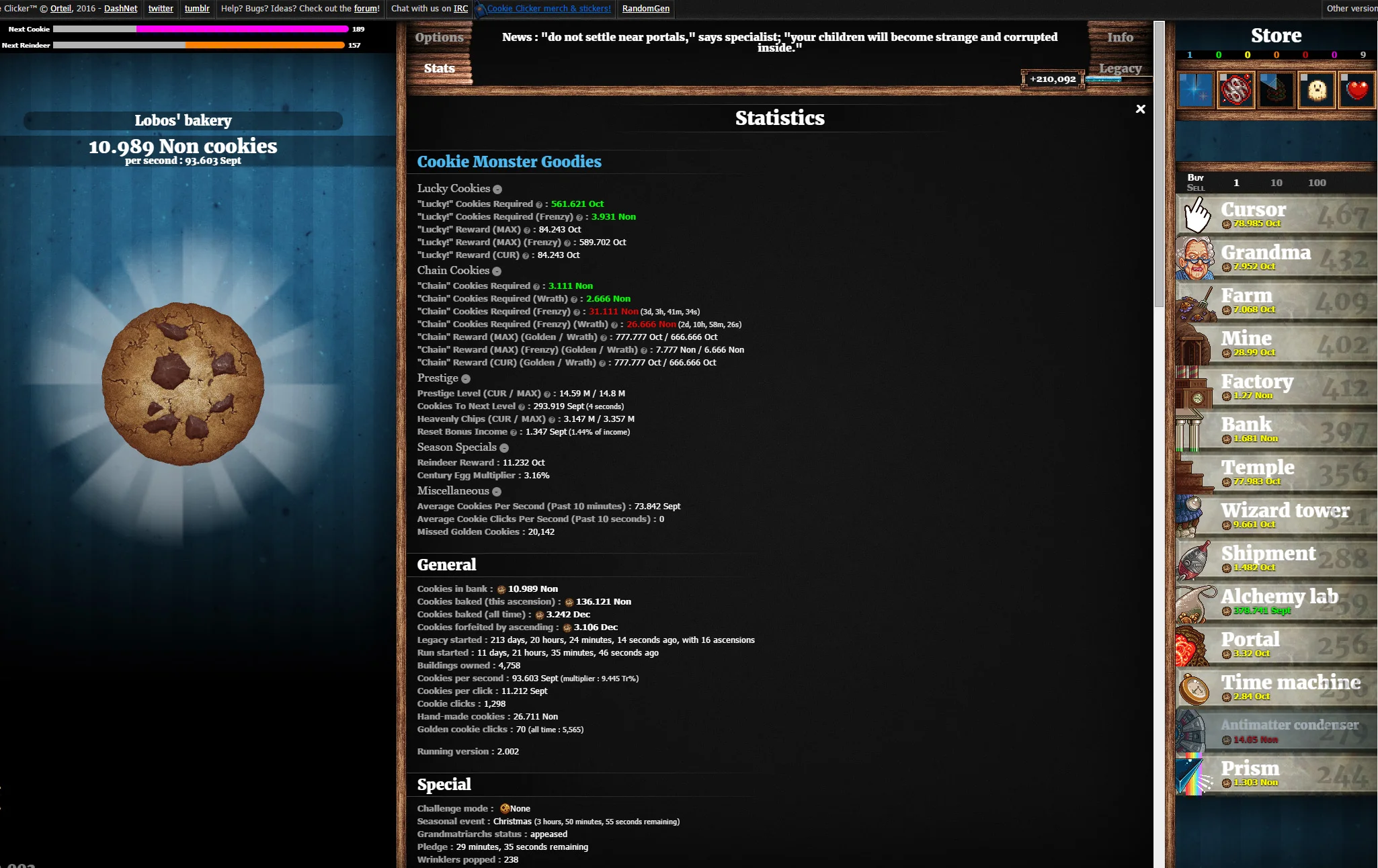Switch to the Info tab

point(1120,37)
